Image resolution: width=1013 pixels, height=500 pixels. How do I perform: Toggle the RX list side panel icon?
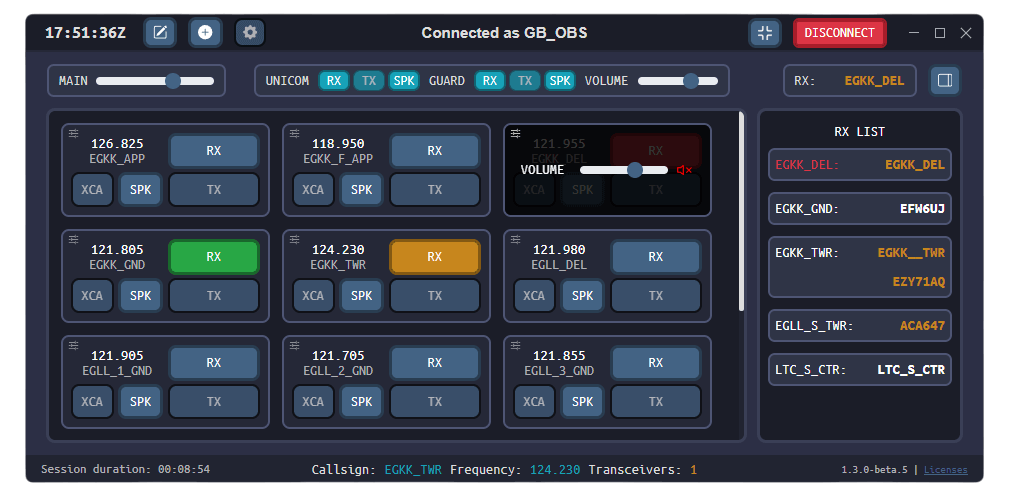(x=945, y=81)
